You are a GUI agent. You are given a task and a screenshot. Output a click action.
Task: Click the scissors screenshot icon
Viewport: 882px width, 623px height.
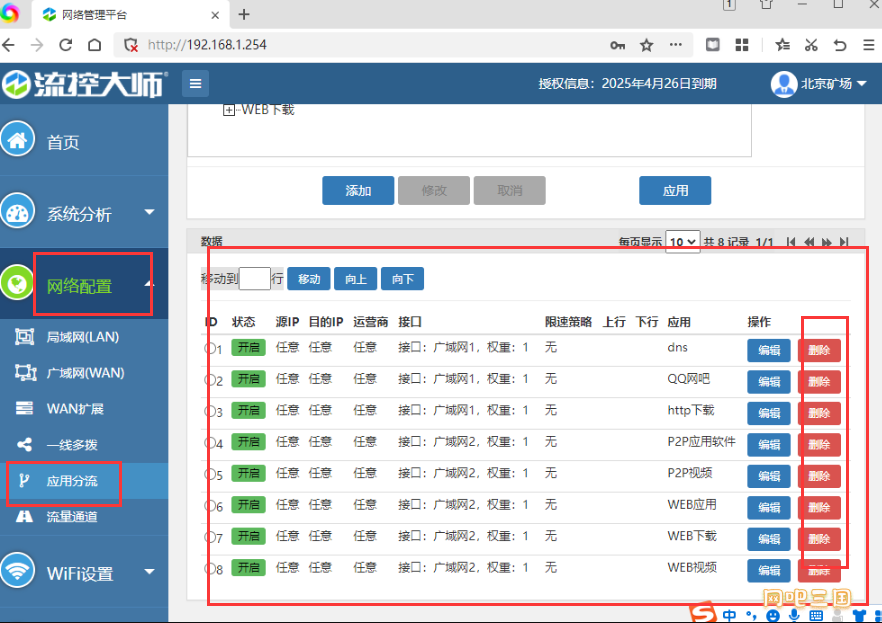pos(811,45)
